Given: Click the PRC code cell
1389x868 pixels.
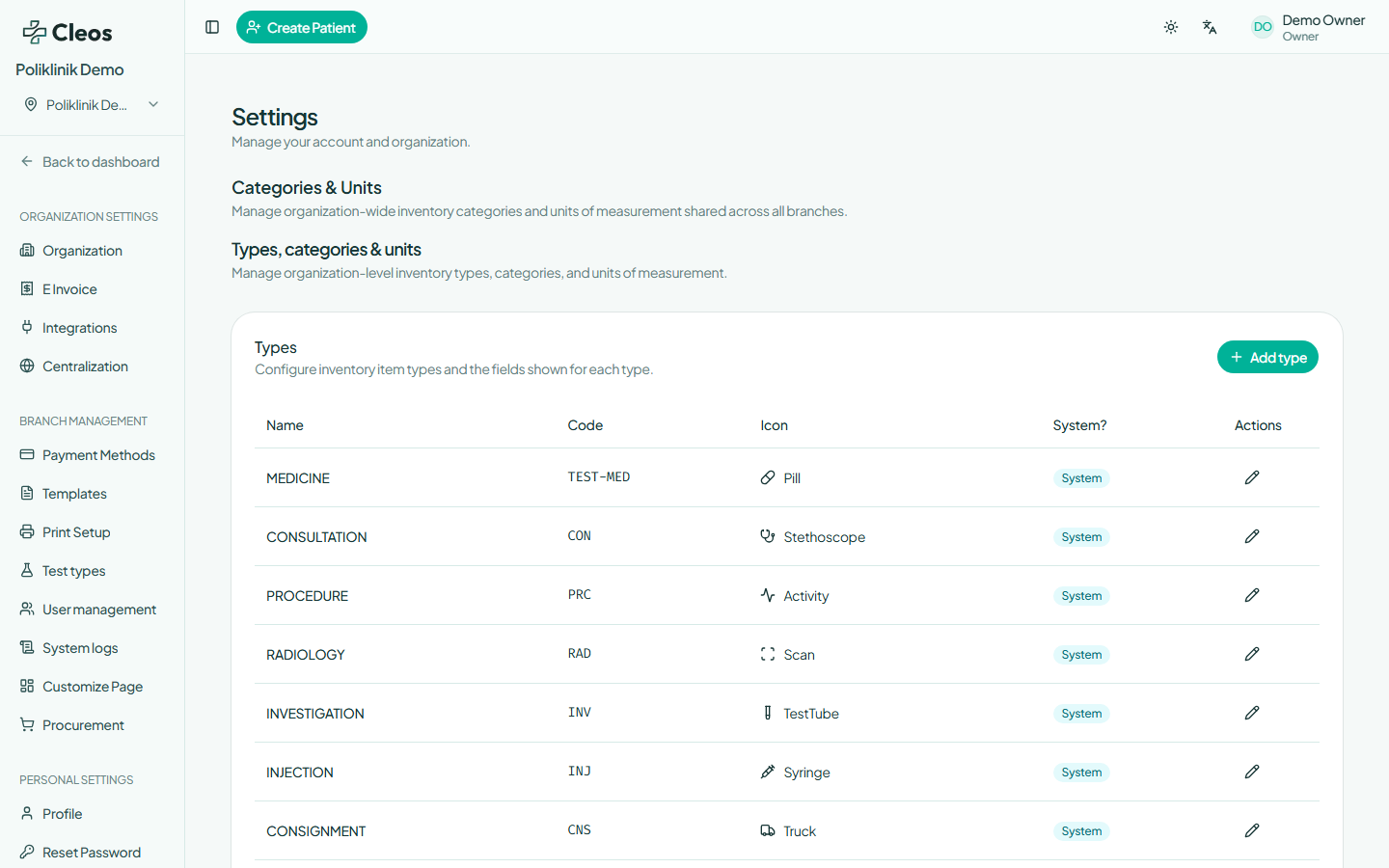Looking at the screenshot, I should [x=580, y=595].
